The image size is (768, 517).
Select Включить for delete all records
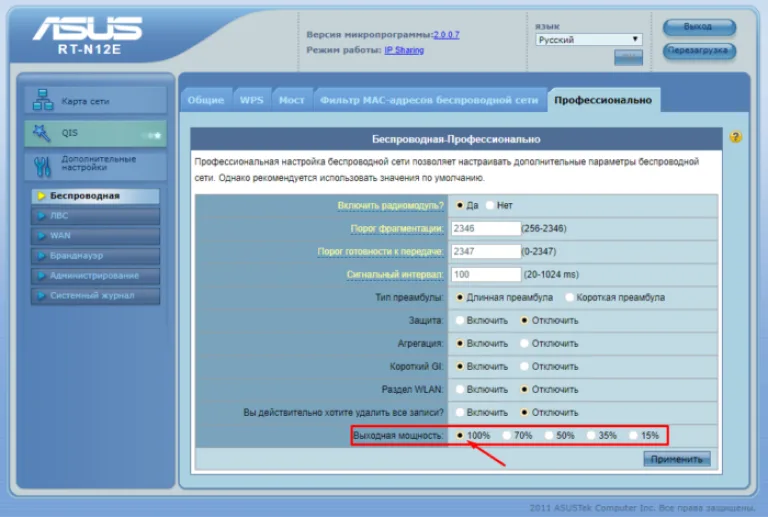459,413
